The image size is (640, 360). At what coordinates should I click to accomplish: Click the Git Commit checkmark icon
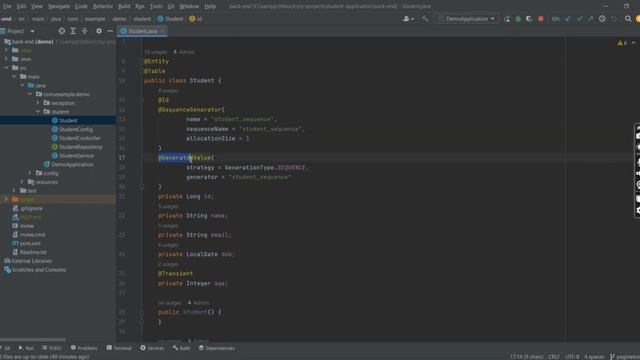[580, 19]
